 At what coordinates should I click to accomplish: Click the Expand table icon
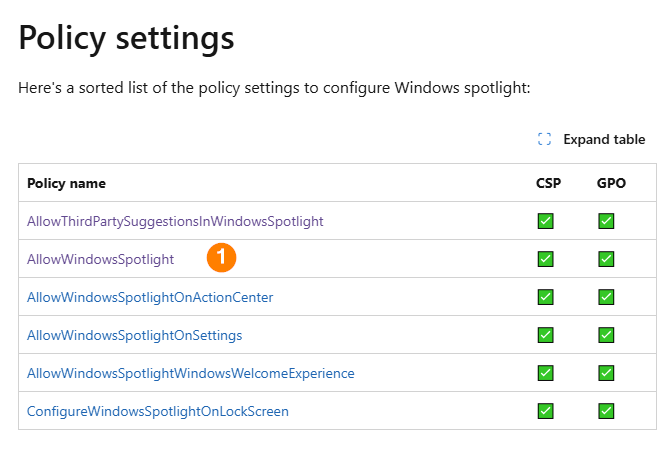click(545, 140)
